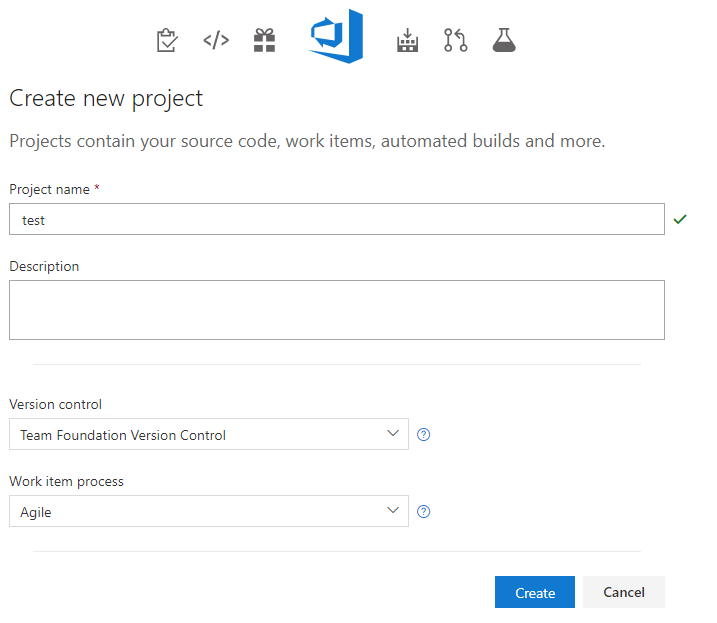Open help info for Work item process
This screenshot has height=623, width=717.
coord(423,511)
